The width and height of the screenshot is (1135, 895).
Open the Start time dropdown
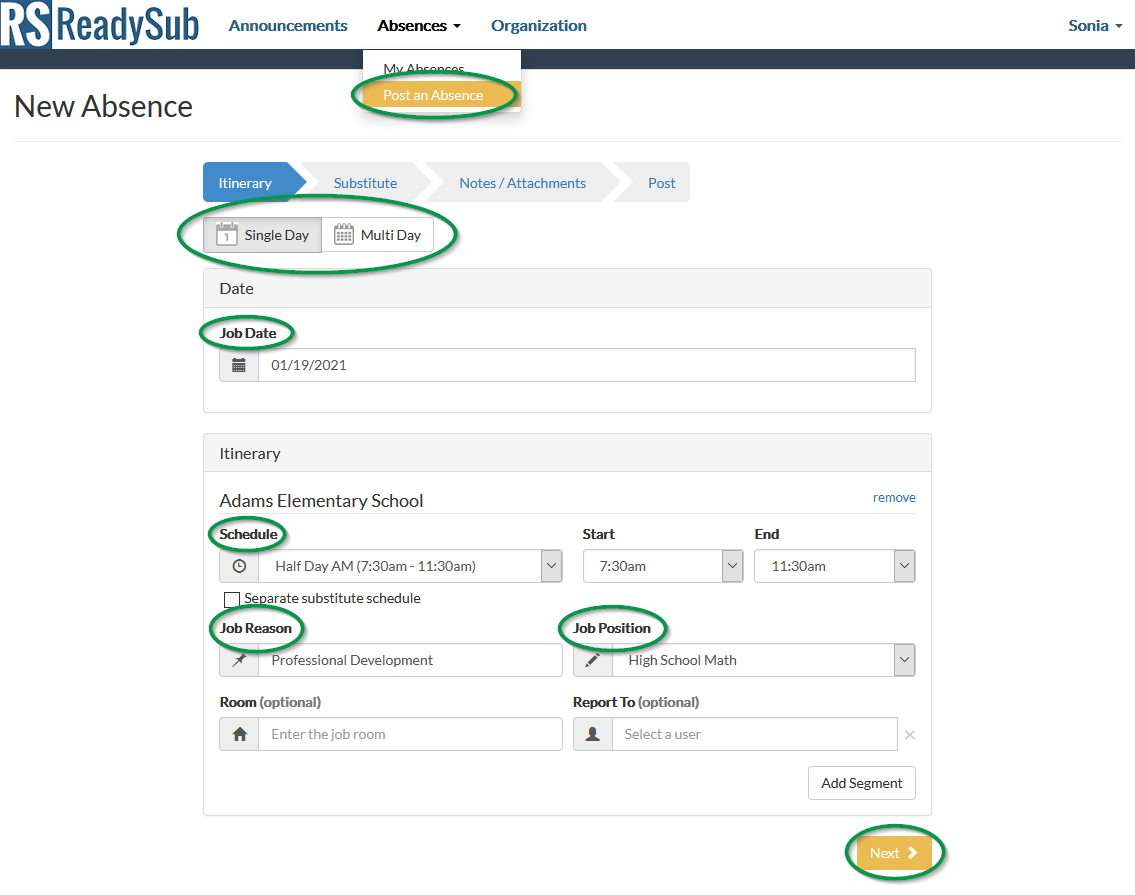(x=731, y=566)
